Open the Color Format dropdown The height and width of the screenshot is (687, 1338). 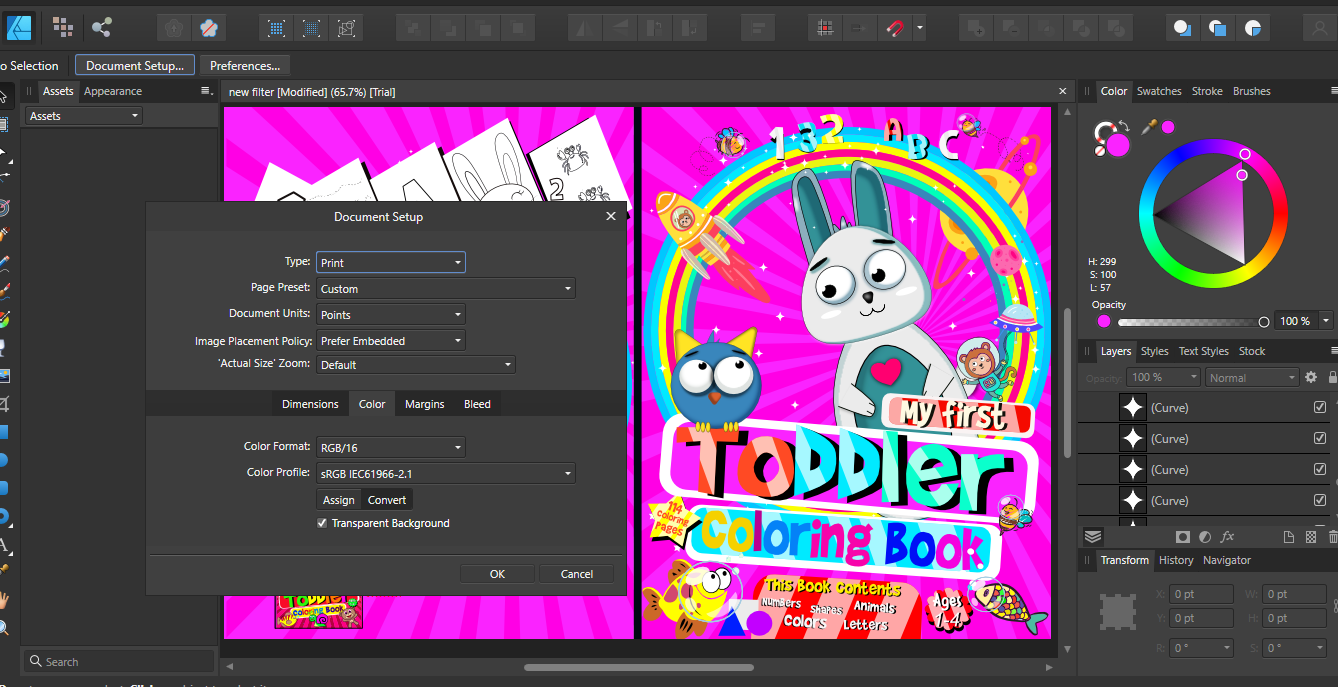tap(390, 447)
